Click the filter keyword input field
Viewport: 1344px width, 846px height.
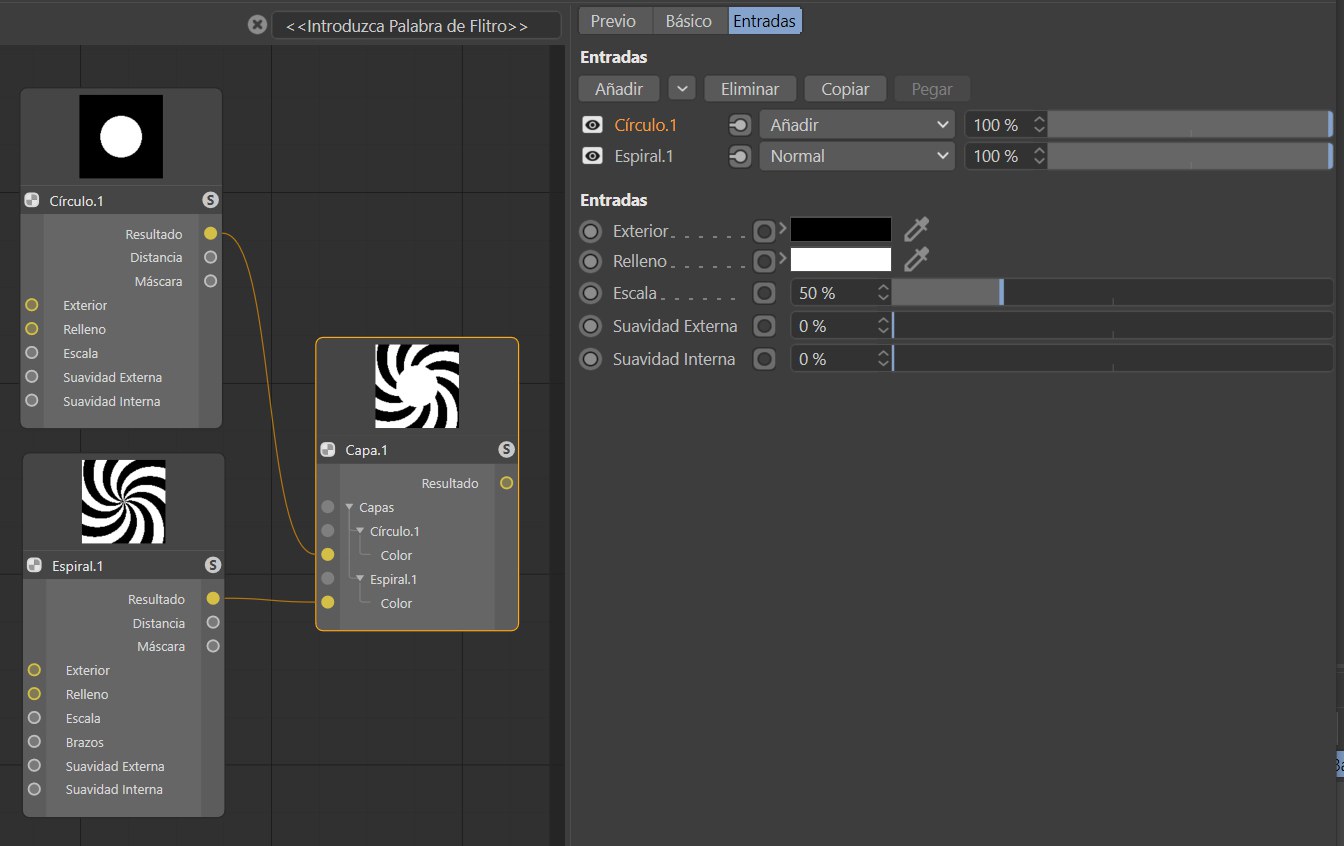[x=416, y=26]
